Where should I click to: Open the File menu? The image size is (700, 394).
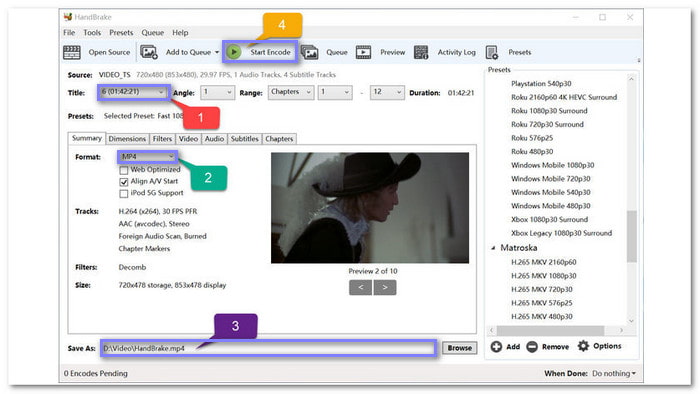click(69, 33)
